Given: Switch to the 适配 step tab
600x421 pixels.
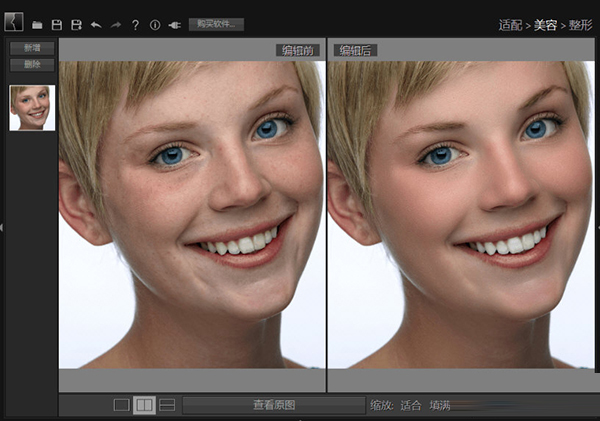Looking at the screenshot, I should click(510, 23).
